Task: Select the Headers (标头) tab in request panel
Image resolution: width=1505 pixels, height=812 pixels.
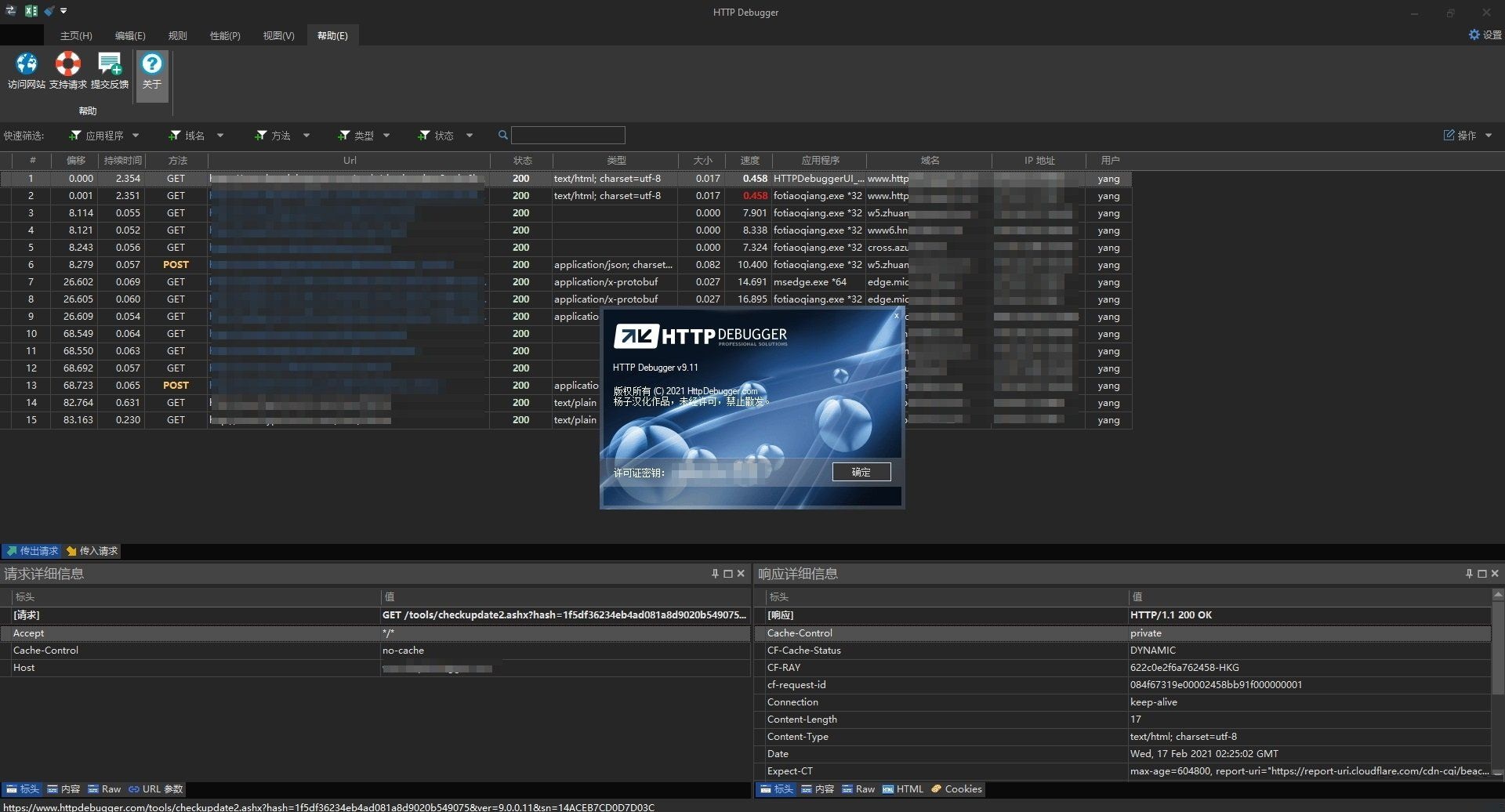Action: point(22,789)
